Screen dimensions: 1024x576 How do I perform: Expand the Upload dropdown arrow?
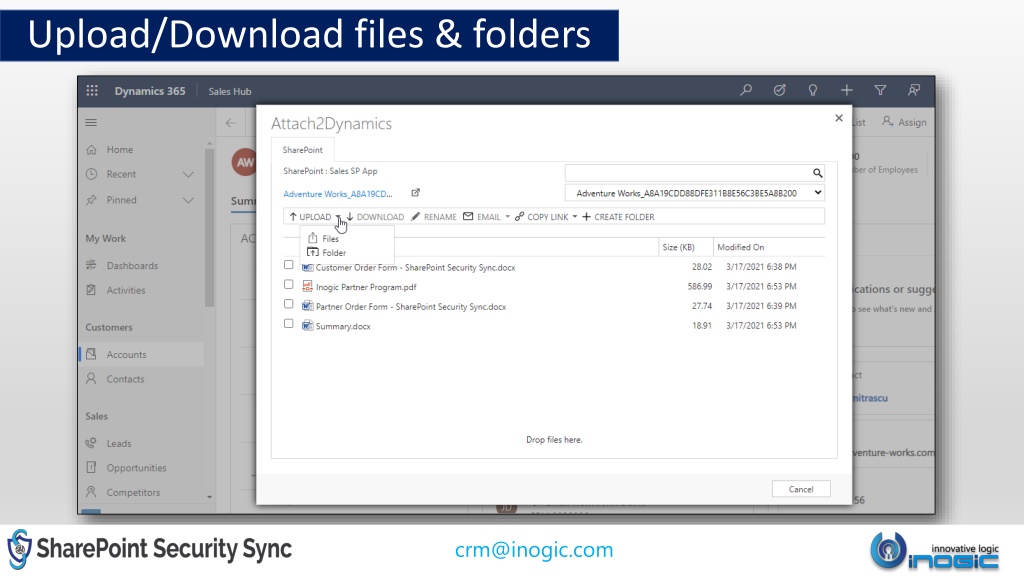click(x=338, y=217)
